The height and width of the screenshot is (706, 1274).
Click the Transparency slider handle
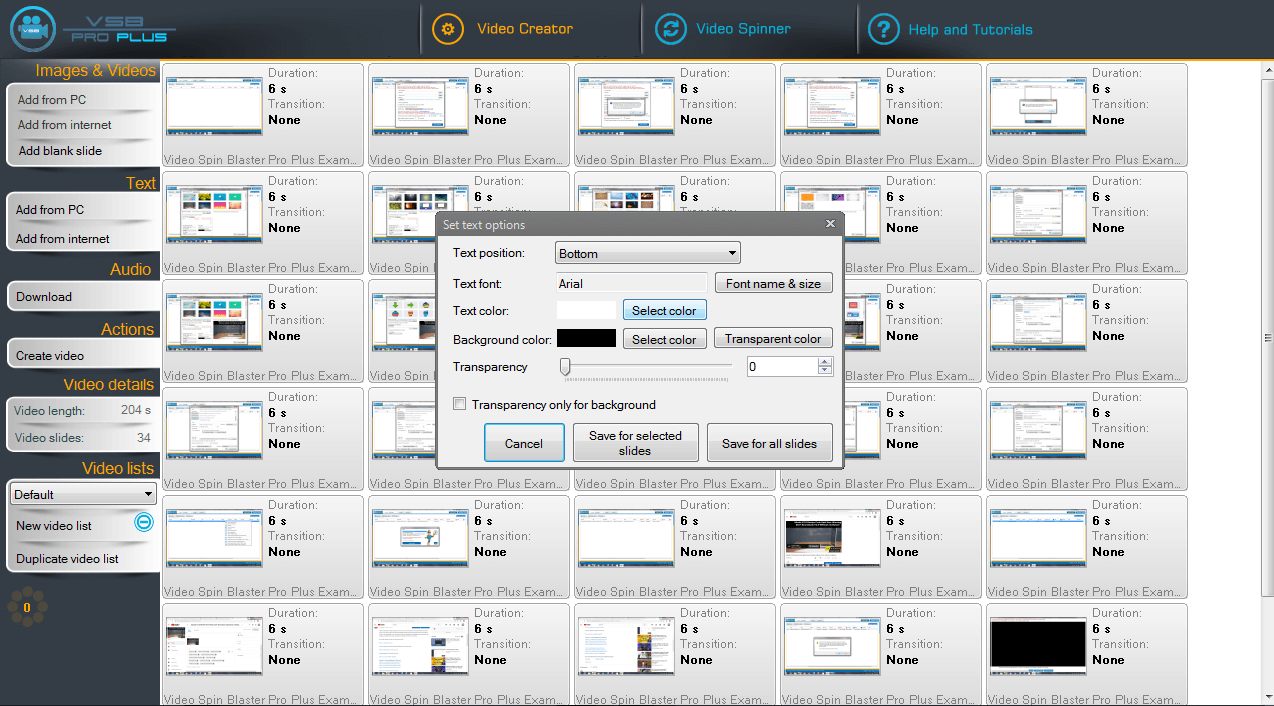pos(565,367)
